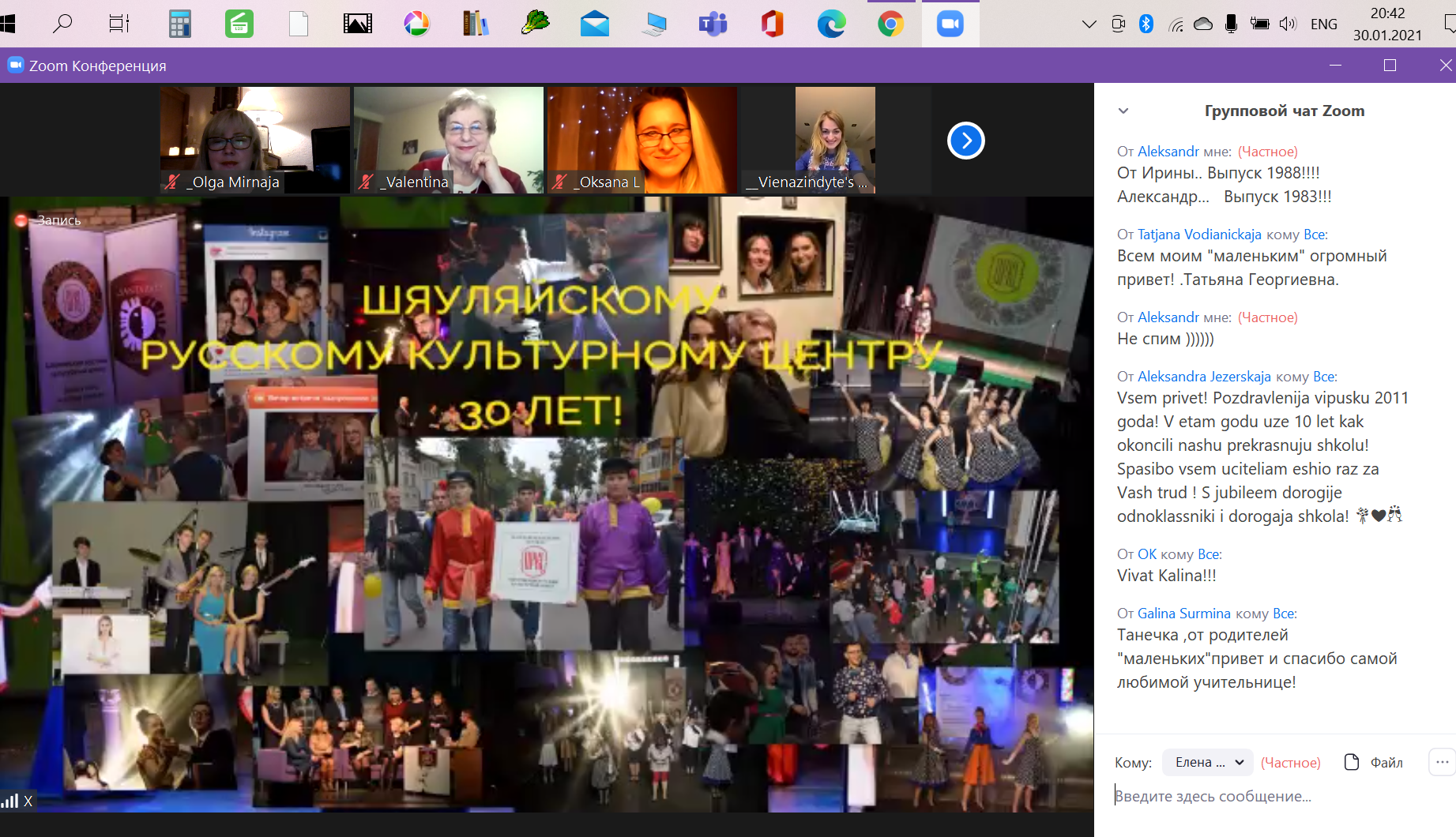Expand the system tray hidden icons arrow
1456x837 pixels.
(1089, 24)
